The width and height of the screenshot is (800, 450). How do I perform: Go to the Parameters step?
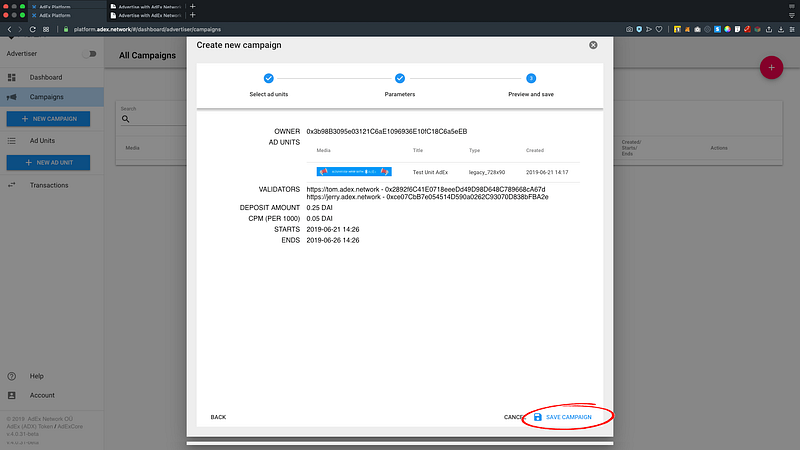[x=399, y=84]
